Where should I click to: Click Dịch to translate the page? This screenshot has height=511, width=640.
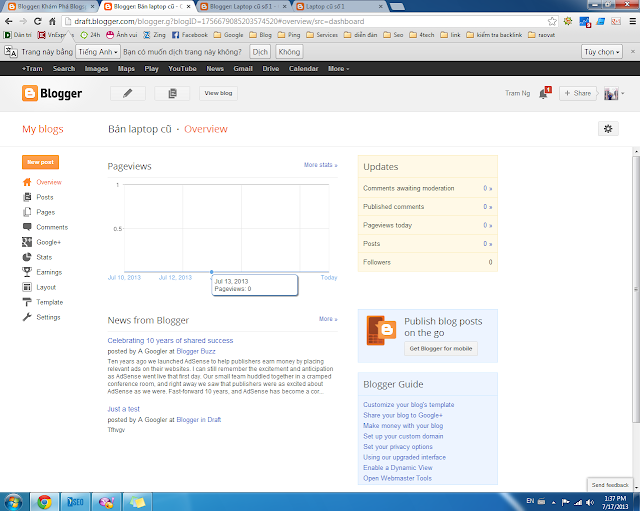(x=260, y=52)
